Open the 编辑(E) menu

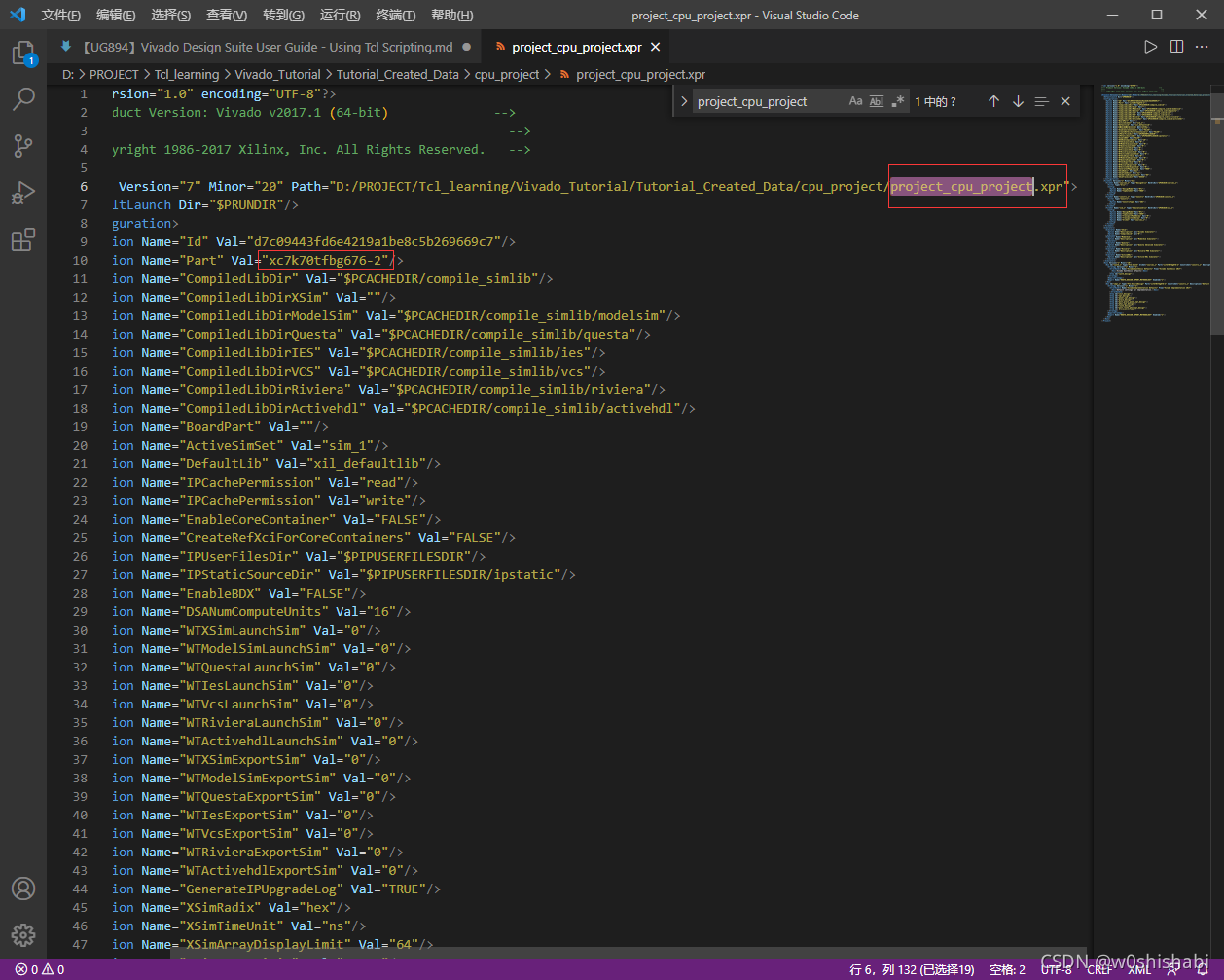(x=116, y=15)
